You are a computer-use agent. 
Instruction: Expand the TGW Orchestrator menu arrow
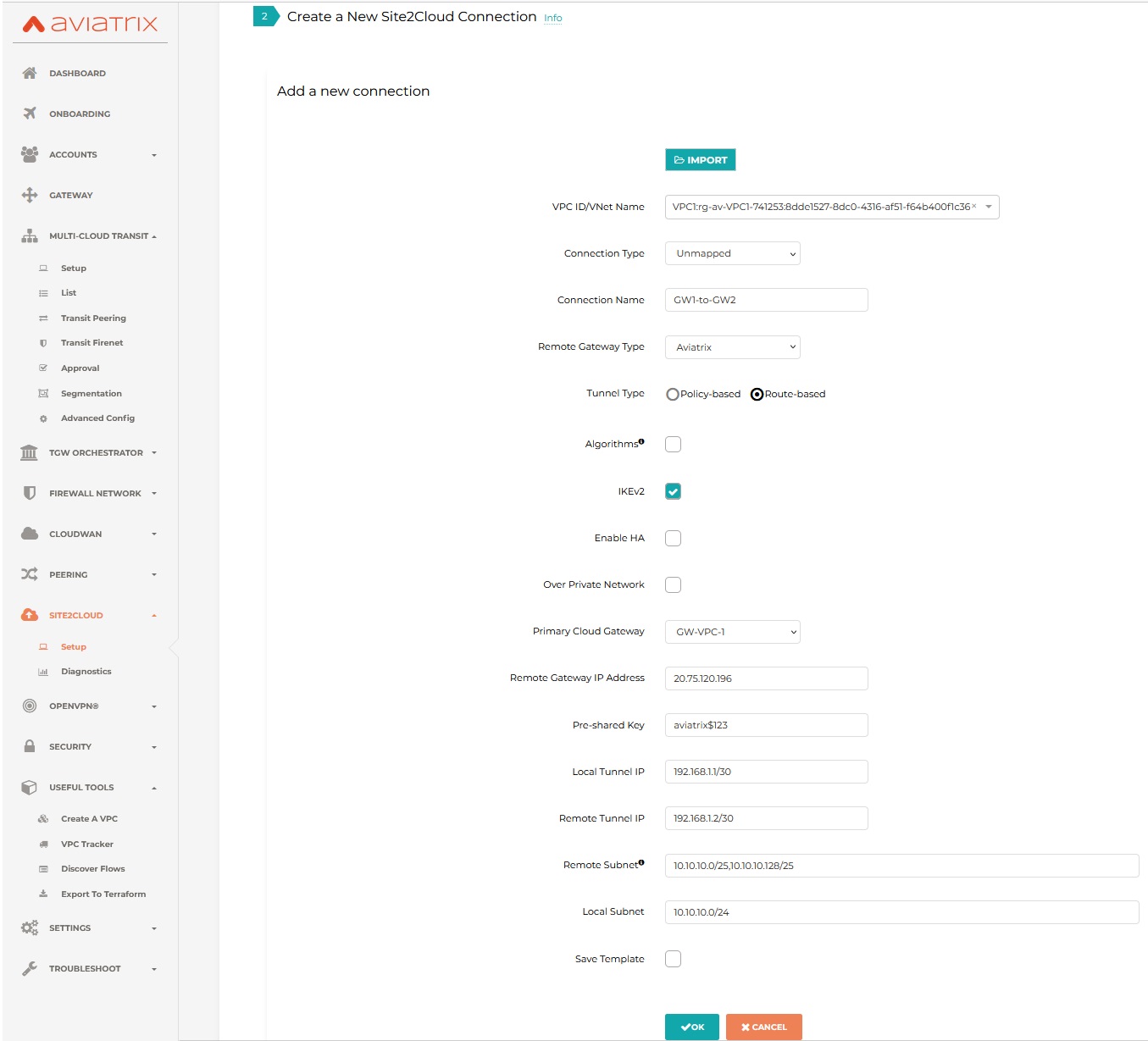pyautogui.click(x=154, y=453)
